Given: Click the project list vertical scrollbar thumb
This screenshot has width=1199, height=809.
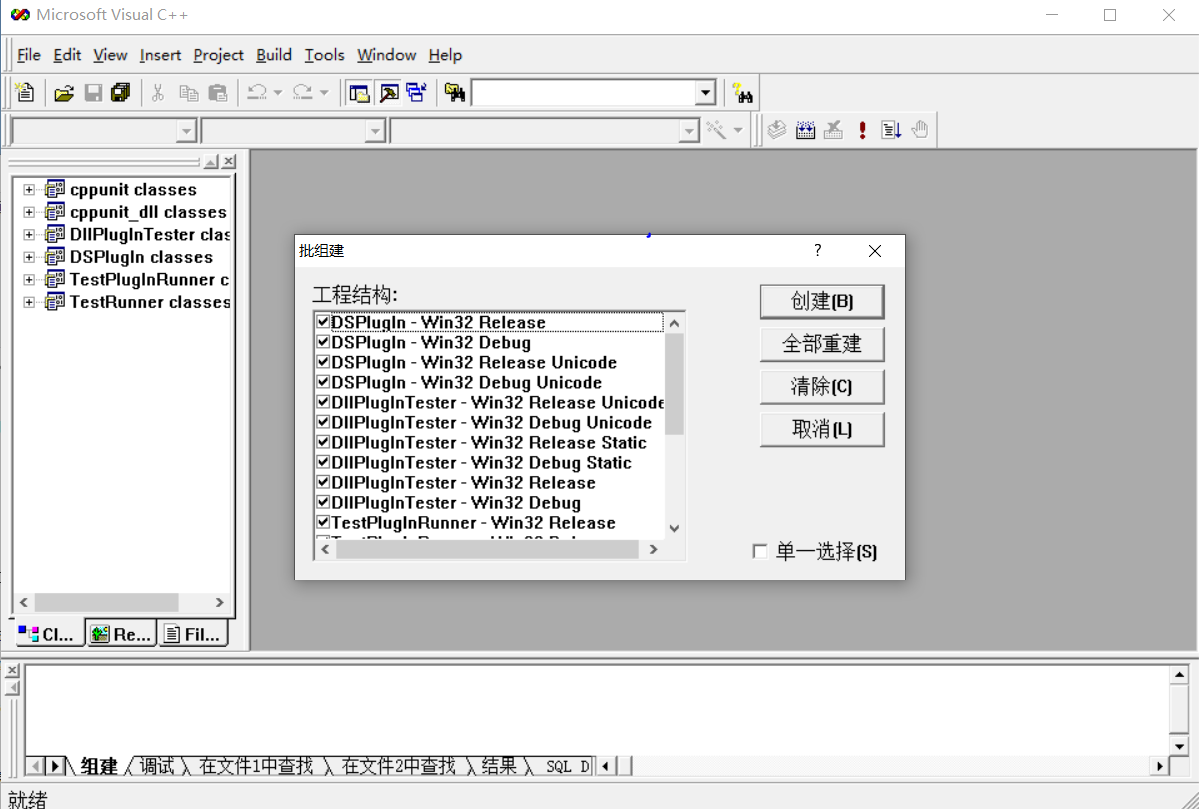Looking at the screenshot, I should (x=674, y=384).
